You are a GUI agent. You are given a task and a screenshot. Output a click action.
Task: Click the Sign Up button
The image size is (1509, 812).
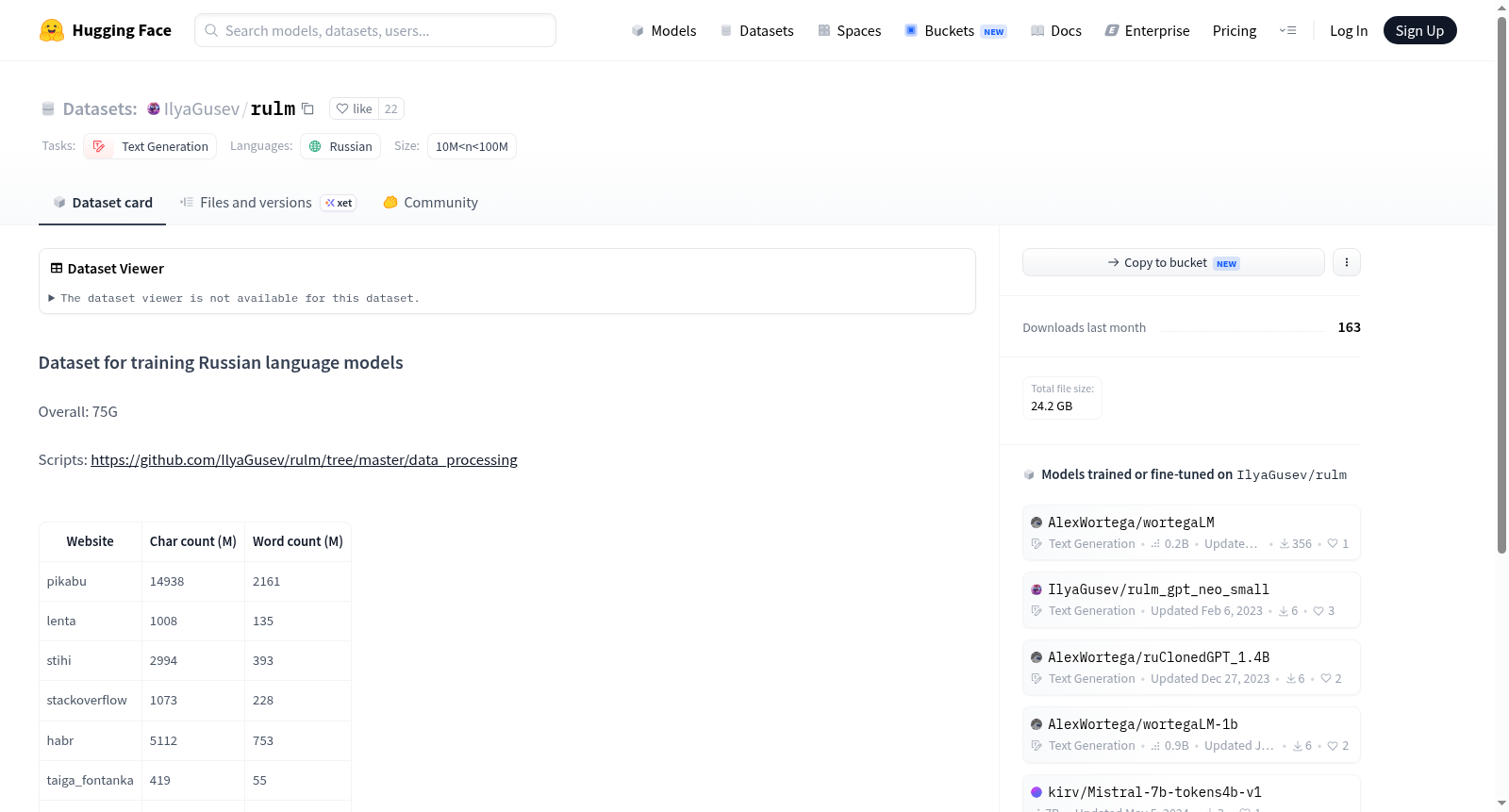tap(1419, 30)
